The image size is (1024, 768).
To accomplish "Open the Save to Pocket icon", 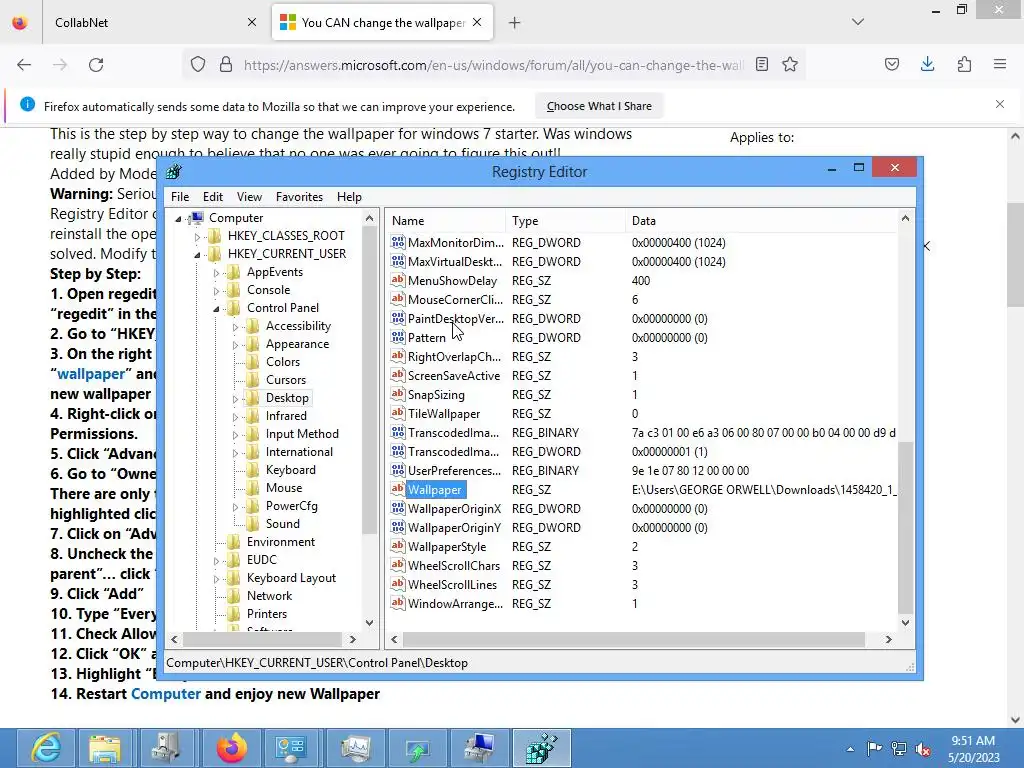I will coord(892,64).
